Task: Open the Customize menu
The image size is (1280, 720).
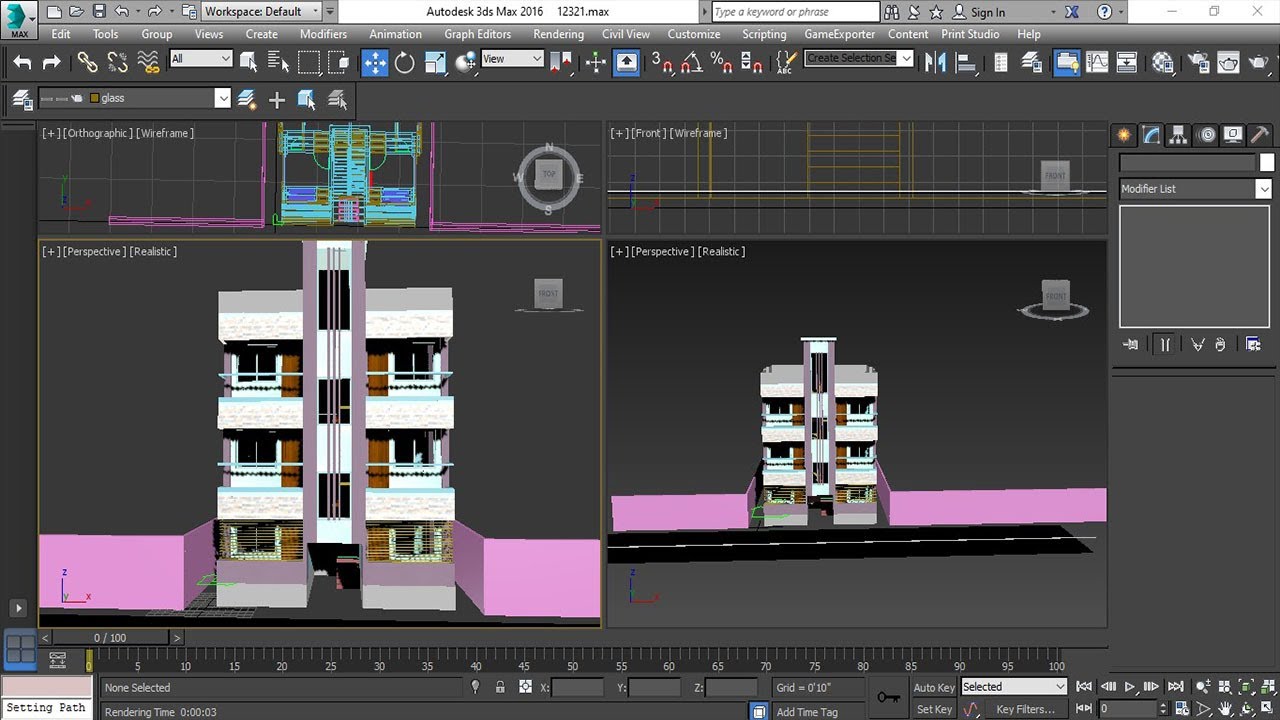Action: coord(694,34)
